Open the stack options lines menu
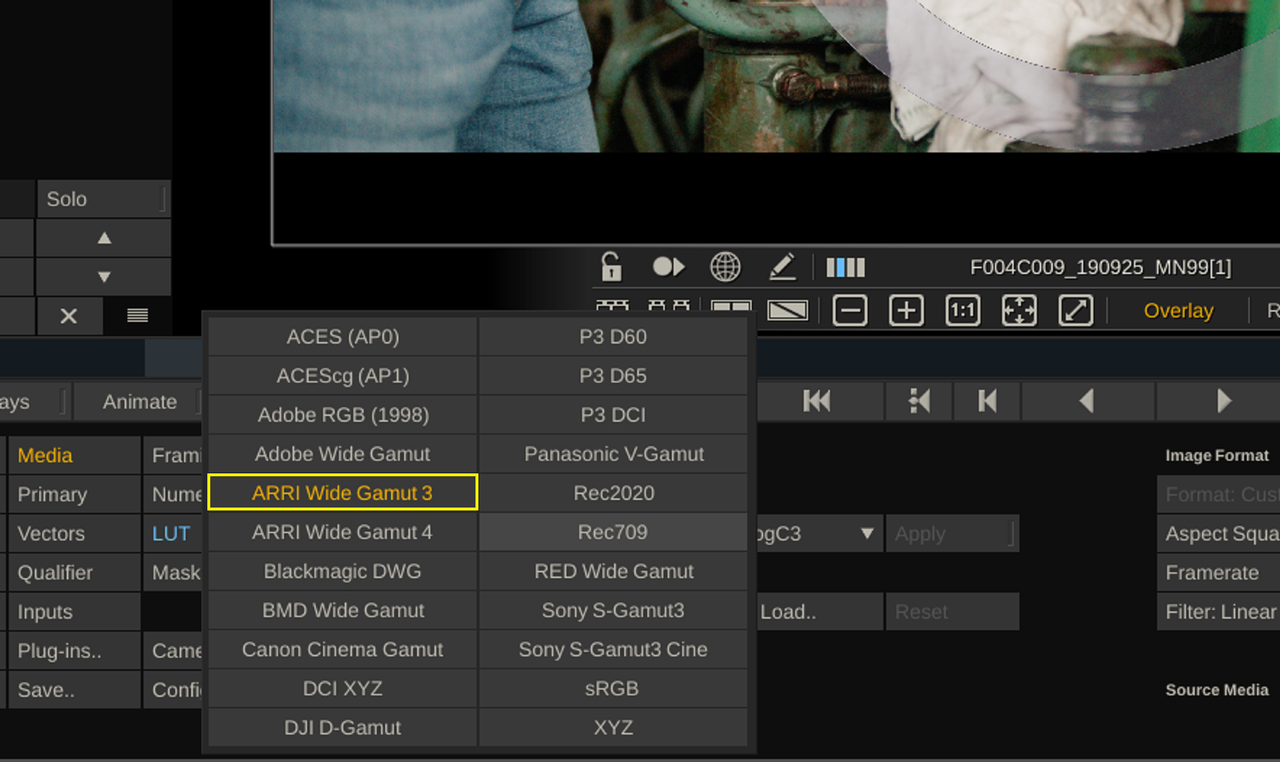The image size is (1280, 762). 138,316
